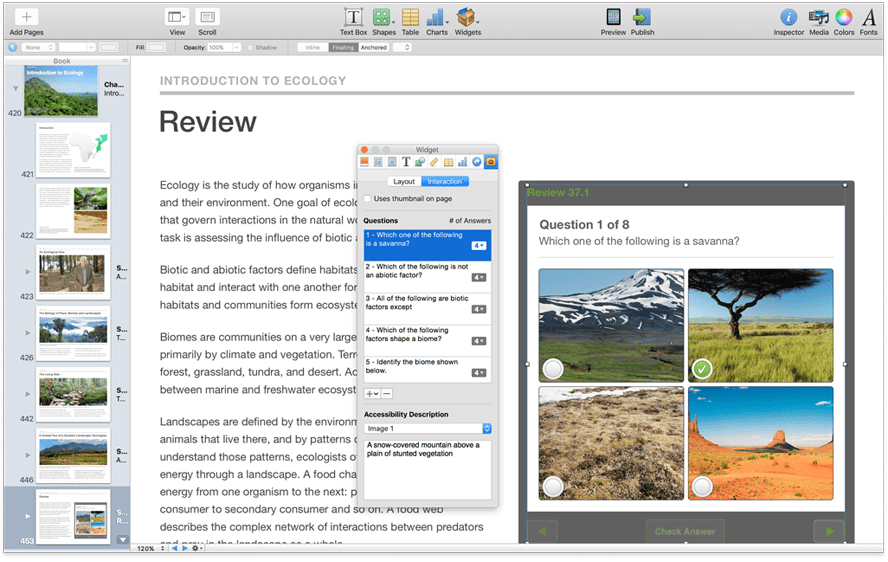This screenshot has height=562, width=888.
Task: Click the next question green arrow button
Action: coord(829,531)
